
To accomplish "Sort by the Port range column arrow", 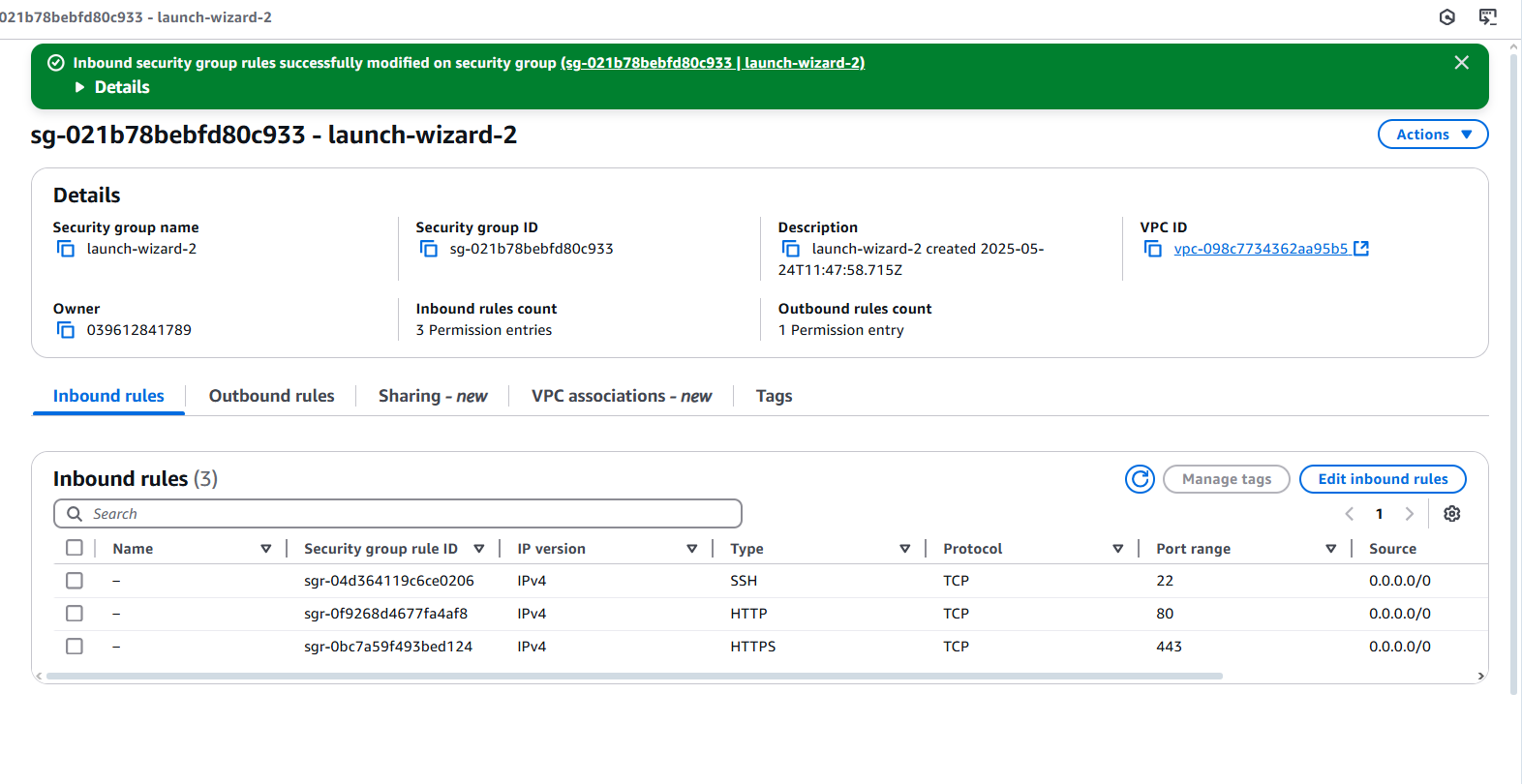I will [x=1330, y=549].
